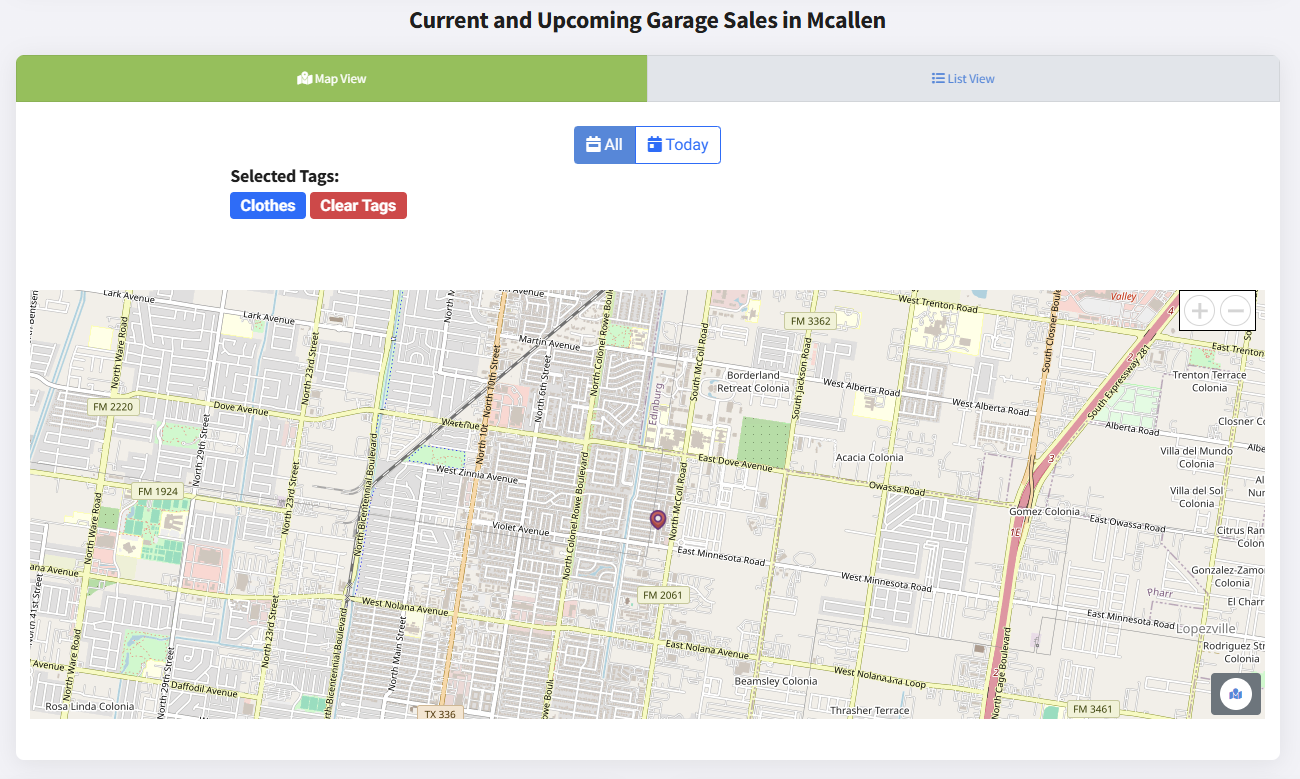Switch to Map View
This screenshot has height=779, width=1300.
click(x=331, y=78)
